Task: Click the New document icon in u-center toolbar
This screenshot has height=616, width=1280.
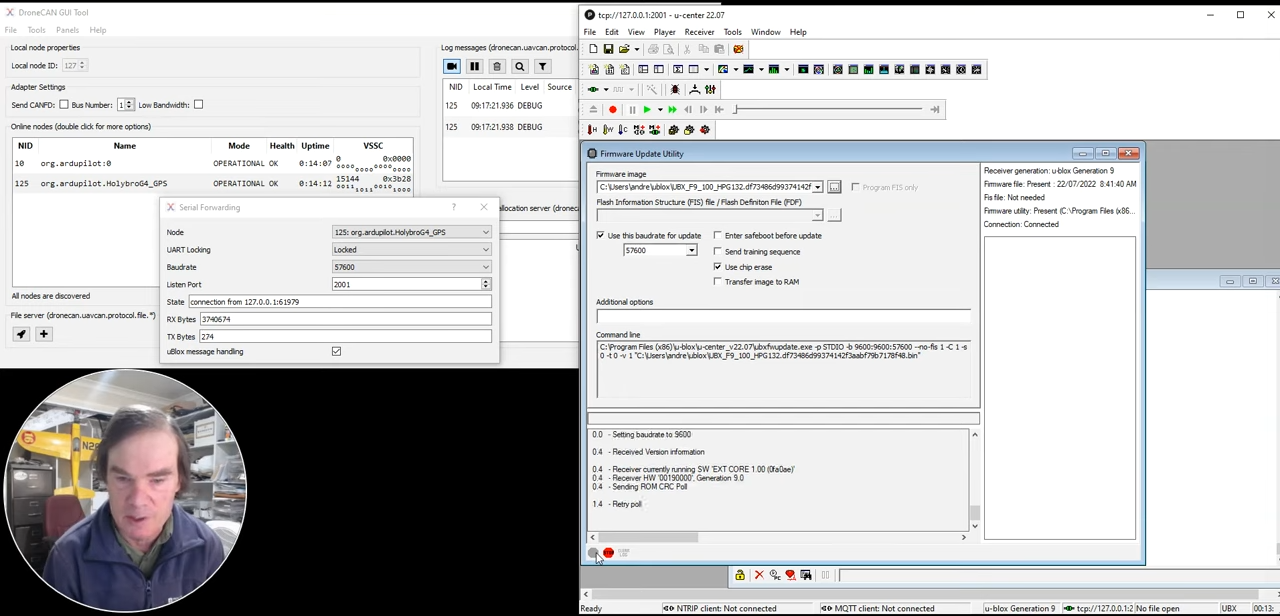Action: tap(593, 49)
